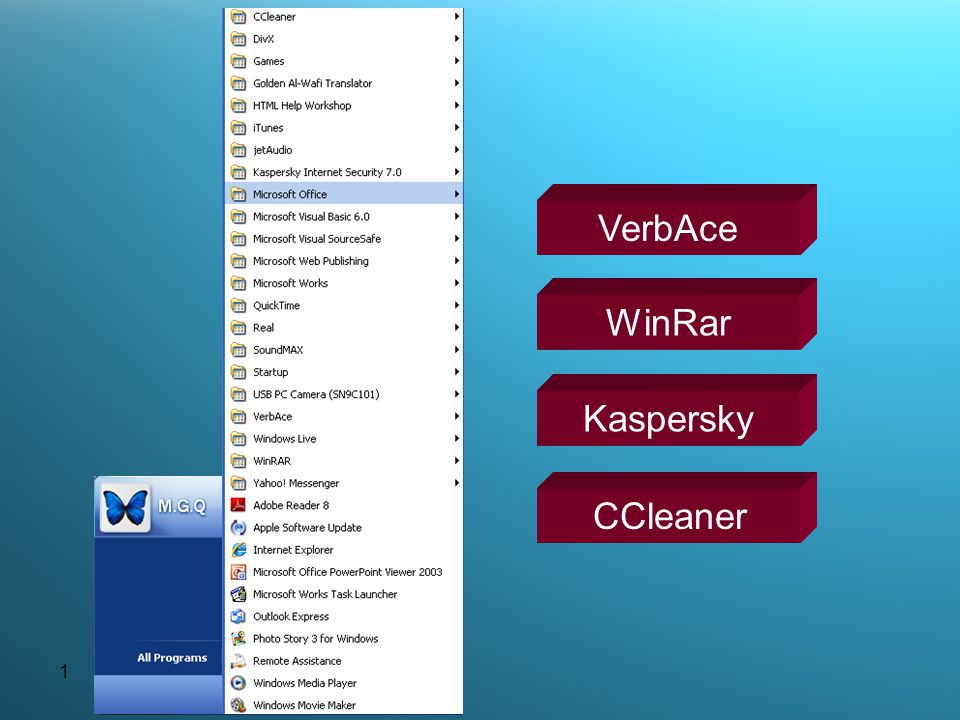Image resolution: width=960 pixels, height=720 pixels.
Task: Select Photo Story 3 for Windows label
Action: coord(316,639)
